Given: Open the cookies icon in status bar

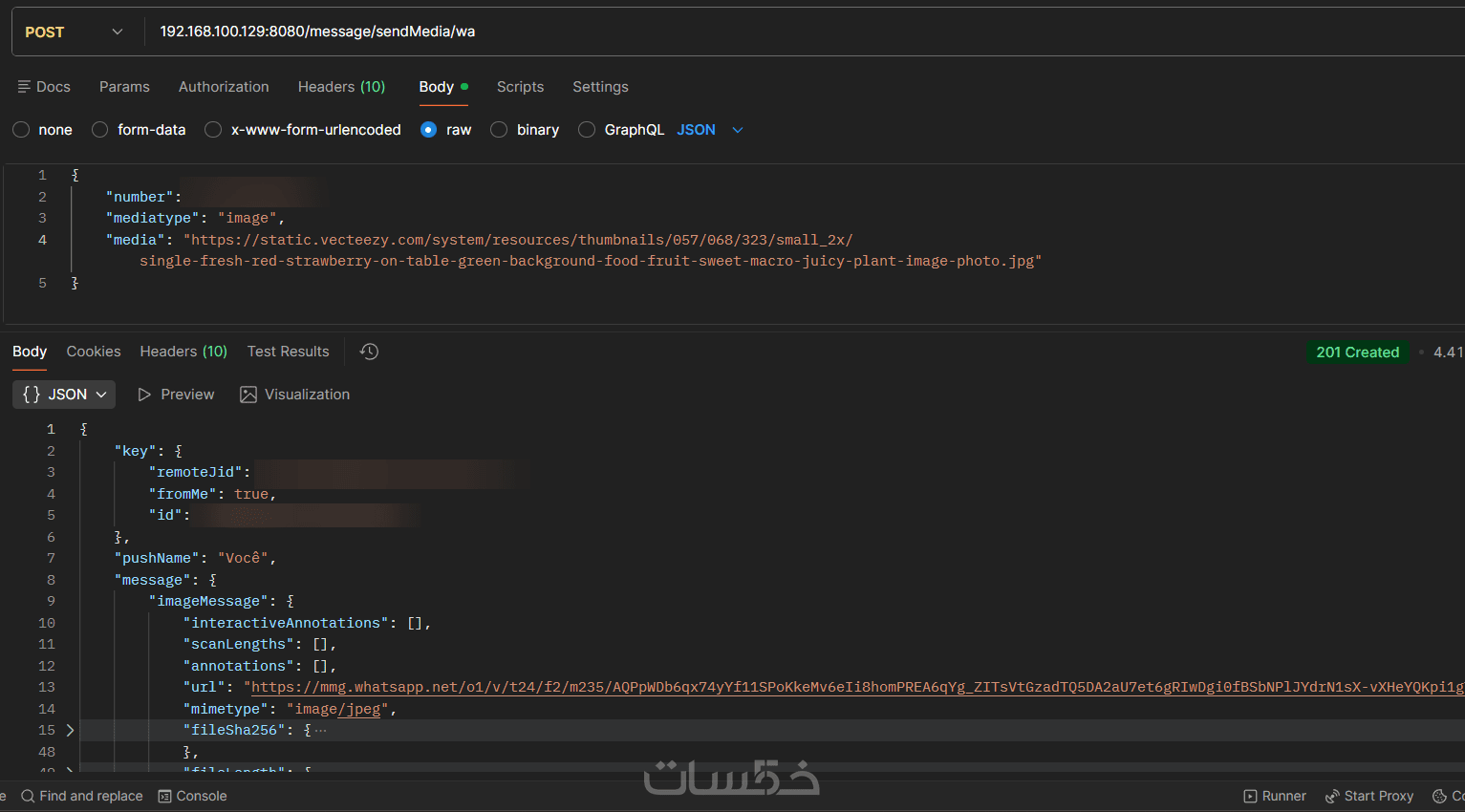Looking at the screenshot, I should tap(1439, 796).
